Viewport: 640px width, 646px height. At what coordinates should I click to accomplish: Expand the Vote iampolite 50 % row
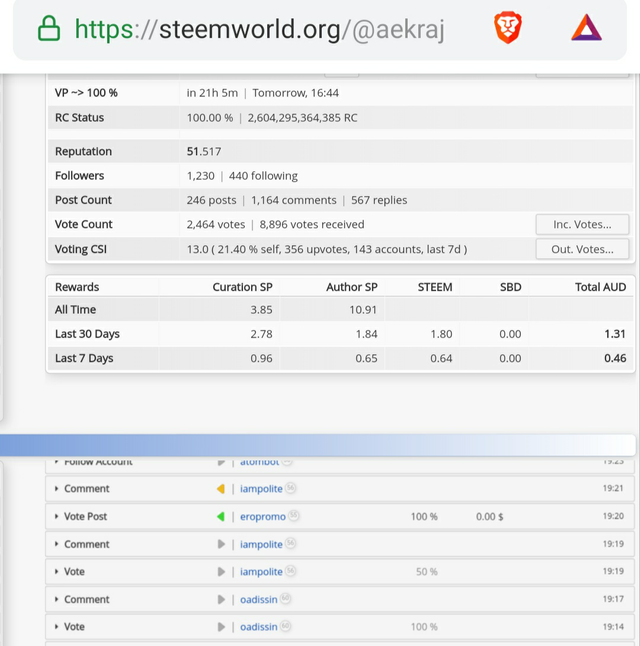pos(340,571)
